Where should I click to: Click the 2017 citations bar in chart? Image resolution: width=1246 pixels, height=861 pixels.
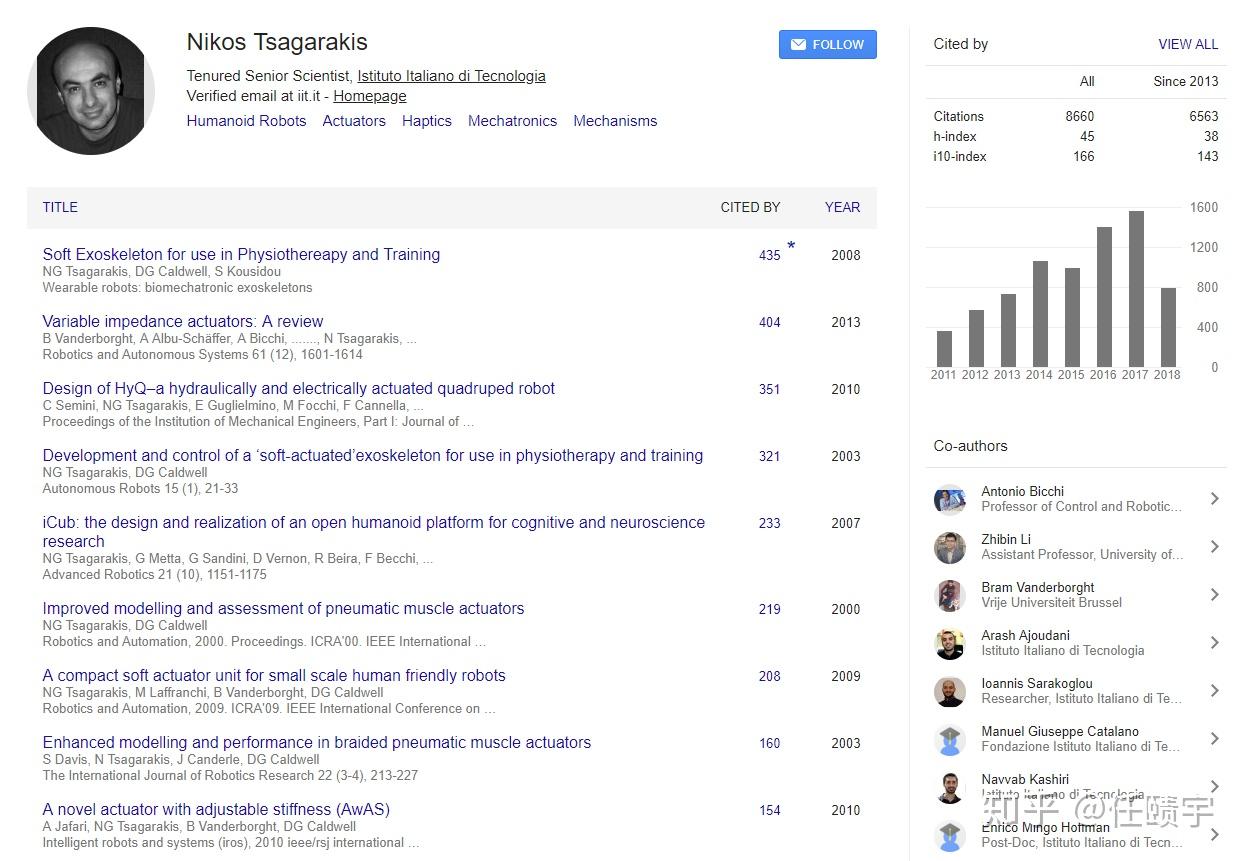1136,289
